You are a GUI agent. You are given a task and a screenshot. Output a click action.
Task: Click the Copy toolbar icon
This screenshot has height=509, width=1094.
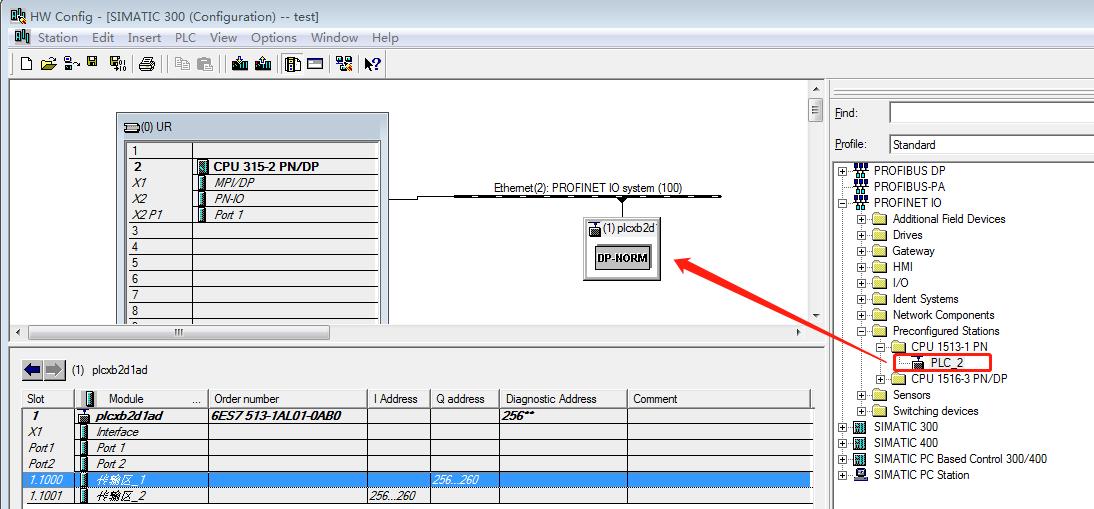tap(182, 65)
